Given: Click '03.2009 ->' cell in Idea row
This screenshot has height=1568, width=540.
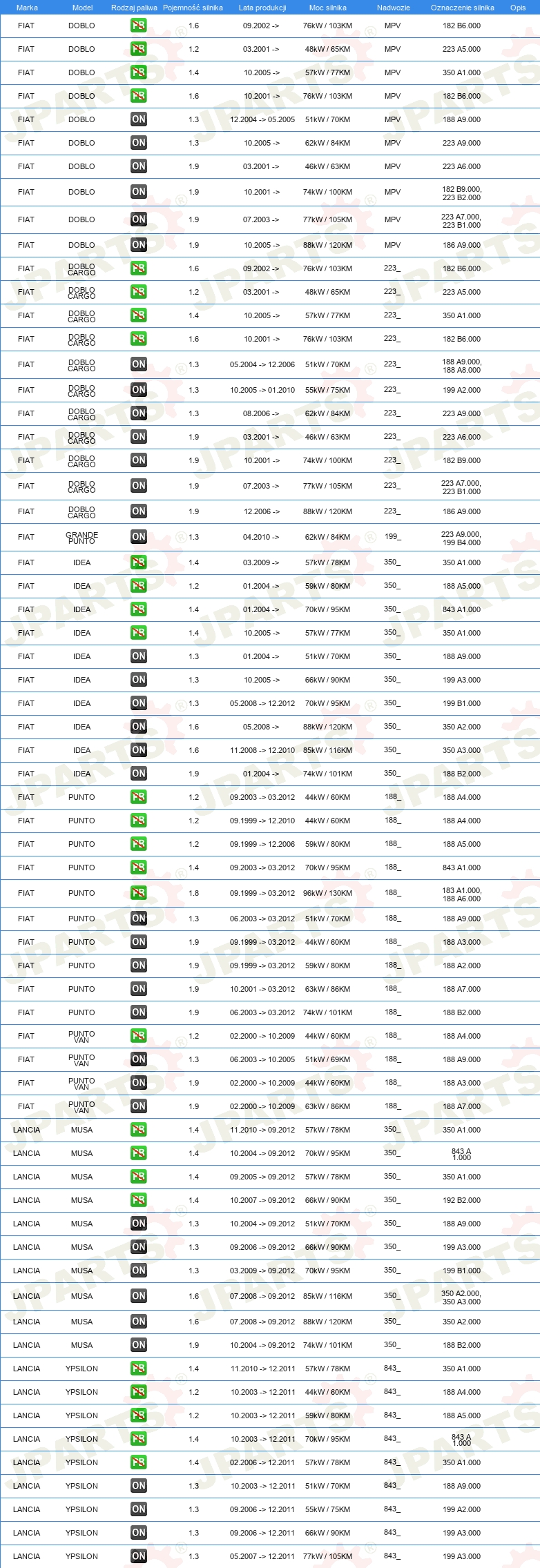Looking at the screenshot, I should coord(261,562).
